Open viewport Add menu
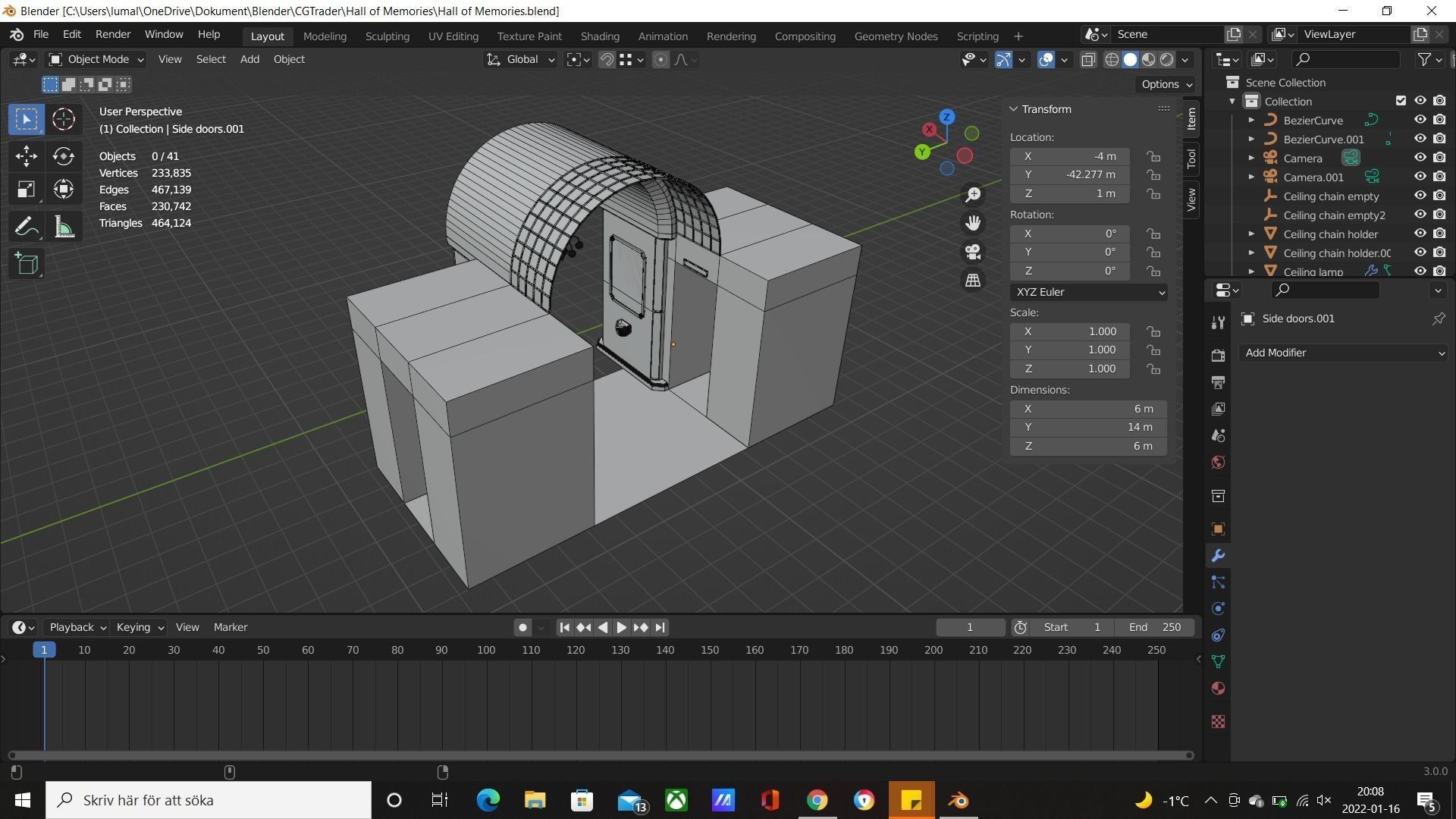Image resolution: width=1456 pixels, height=819 pixels. pos(249,59)
